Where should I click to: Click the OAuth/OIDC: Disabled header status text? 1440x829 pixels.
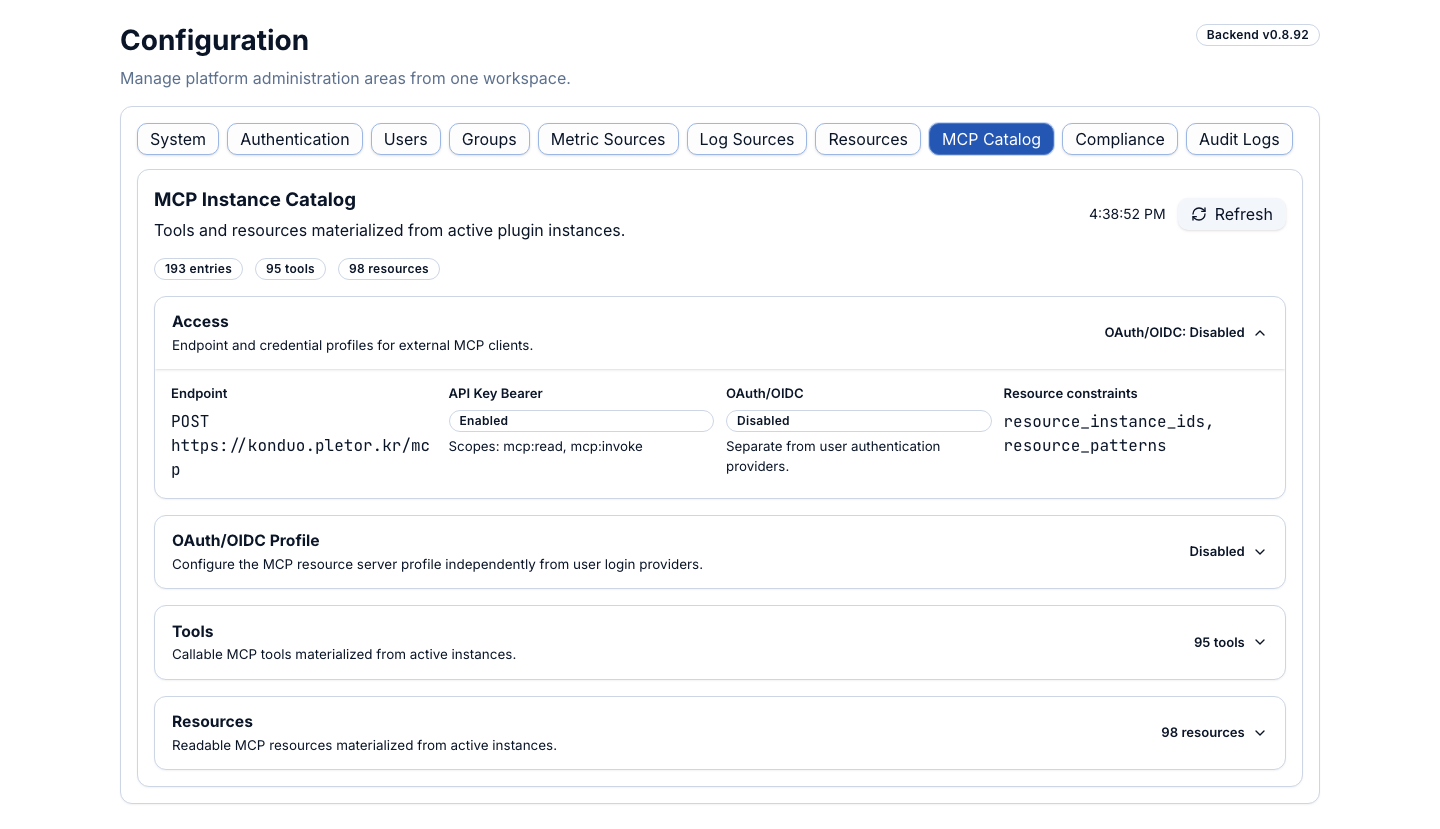[x=1174, y=333]
